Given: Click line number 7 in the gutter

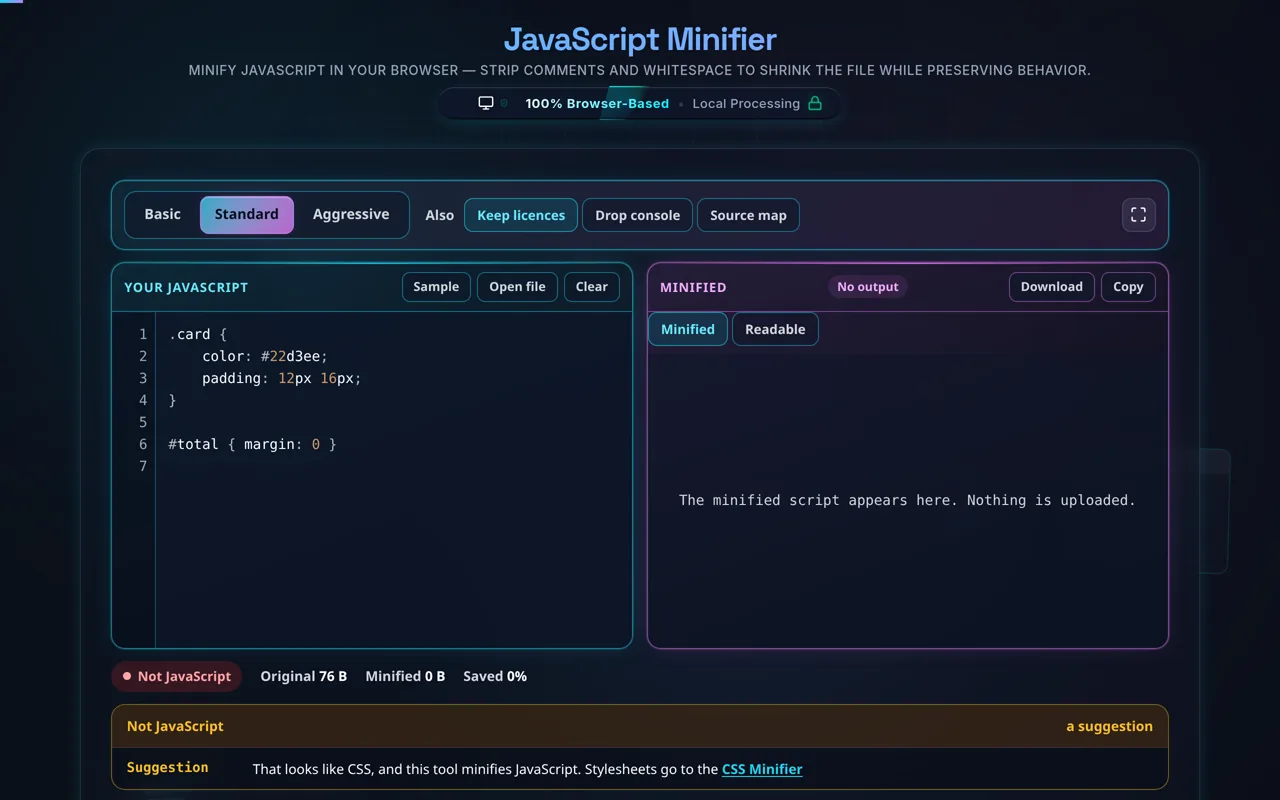Looking at the screenshot, I should pyautogui.click(x=143, y=466).
